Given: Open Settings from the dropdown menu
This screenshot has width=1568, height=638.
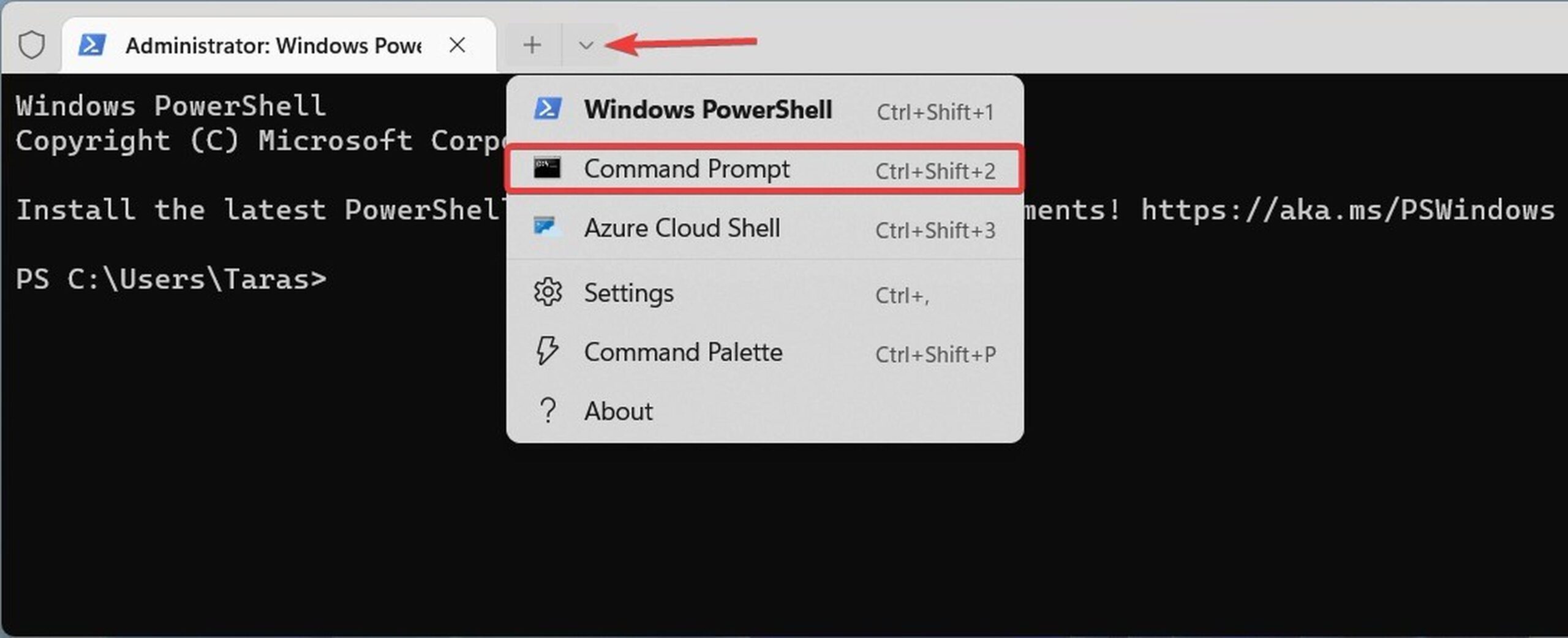Looking at the screenshot, I should point(764,293).
